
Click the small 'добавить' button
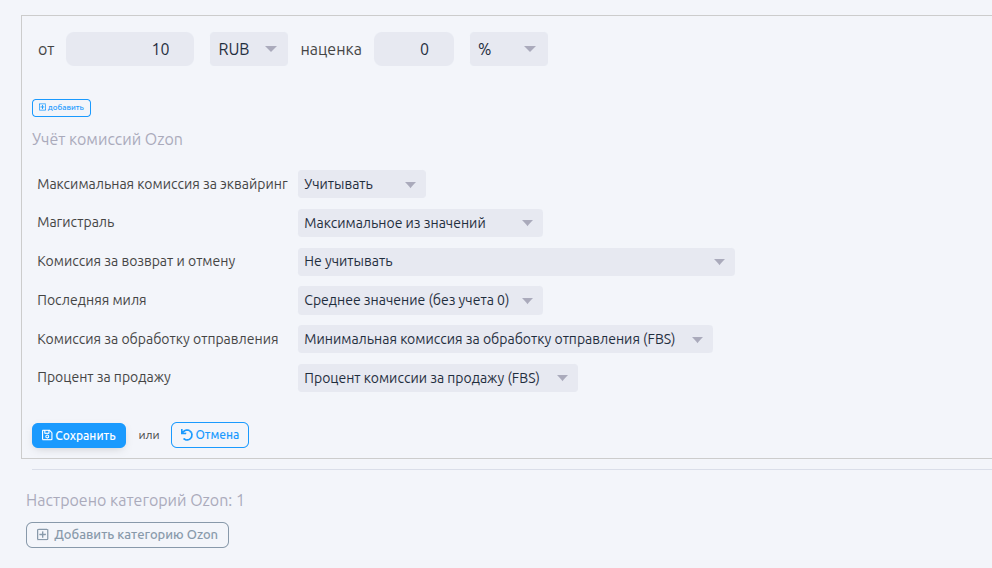point(62,107)
